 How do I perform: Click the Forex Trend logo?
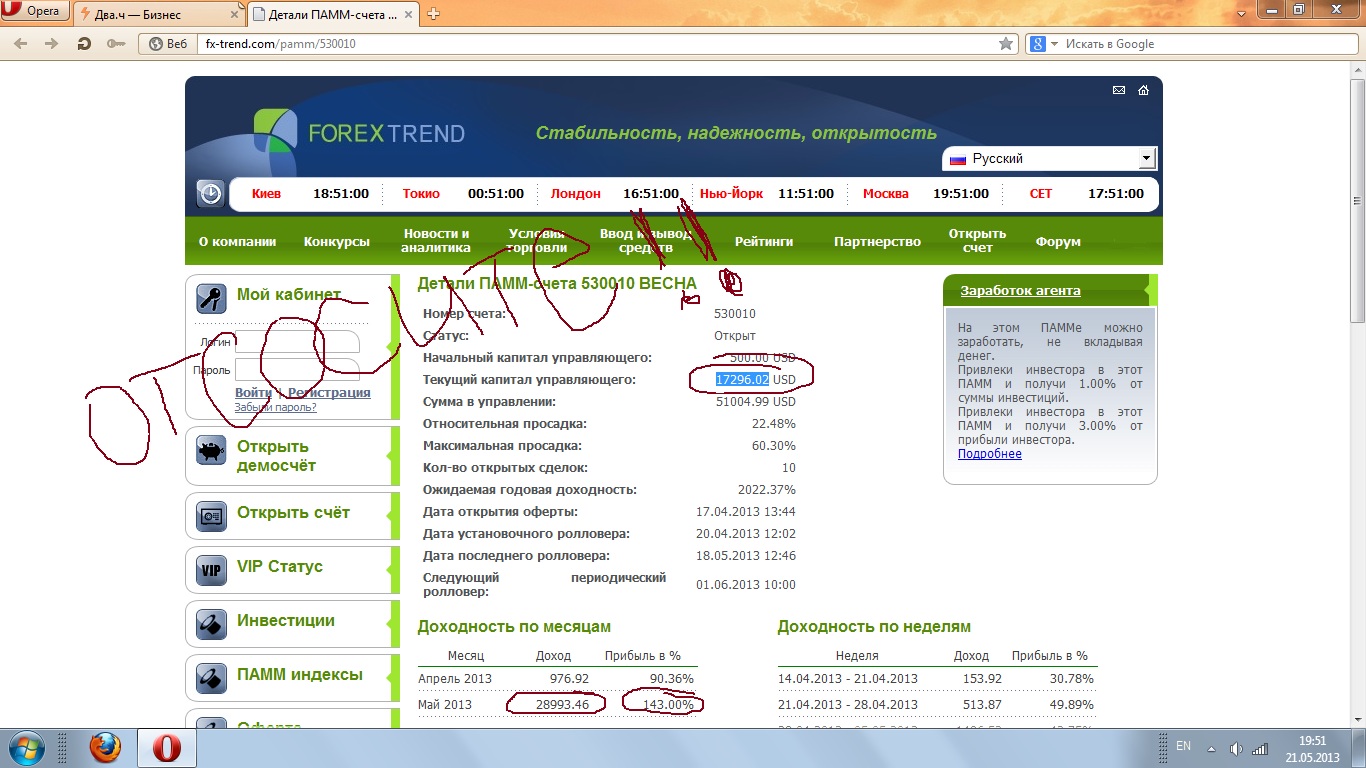tap(359, 131)
